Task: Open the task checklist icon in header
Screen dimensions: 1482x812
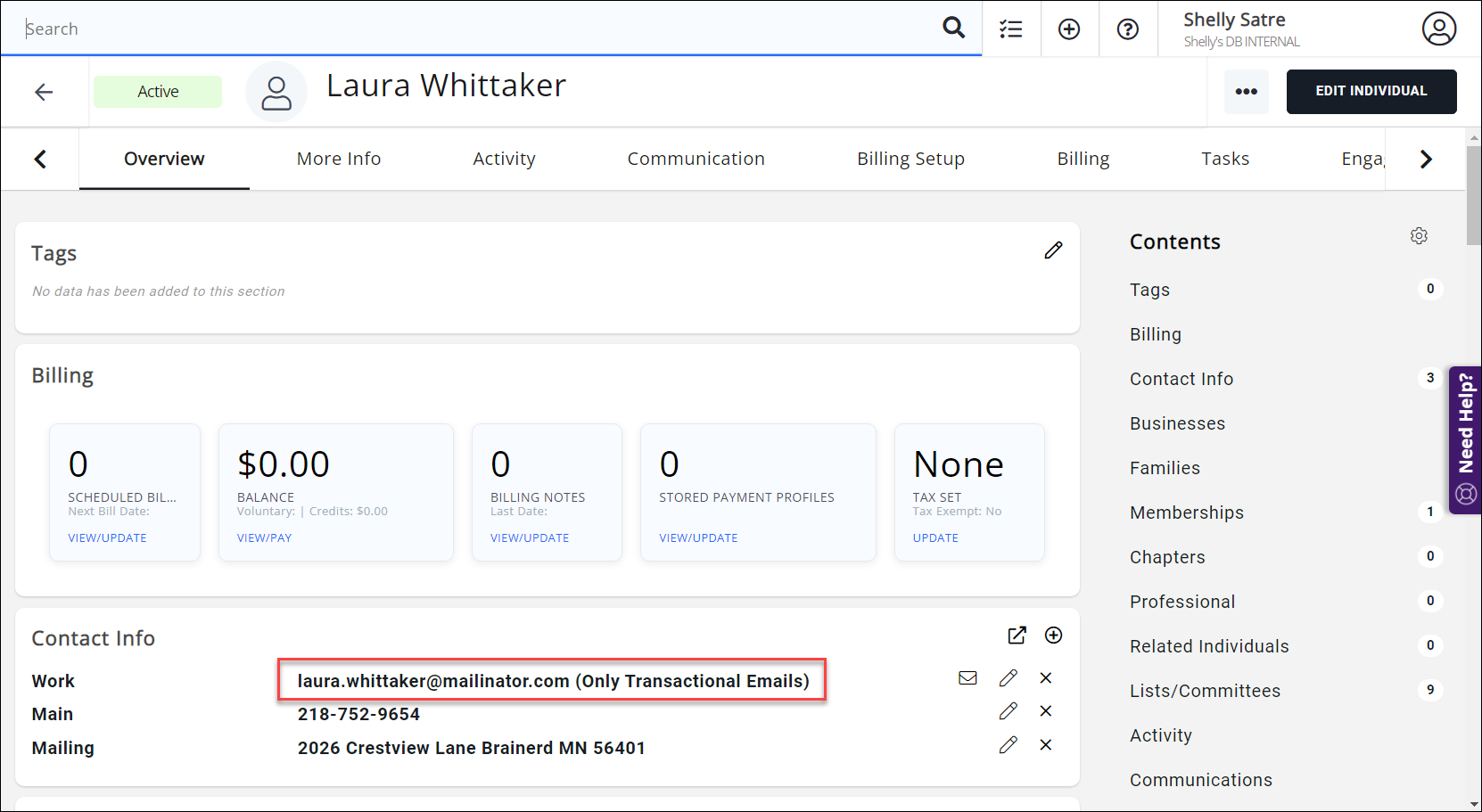Action: [1010, 29]
